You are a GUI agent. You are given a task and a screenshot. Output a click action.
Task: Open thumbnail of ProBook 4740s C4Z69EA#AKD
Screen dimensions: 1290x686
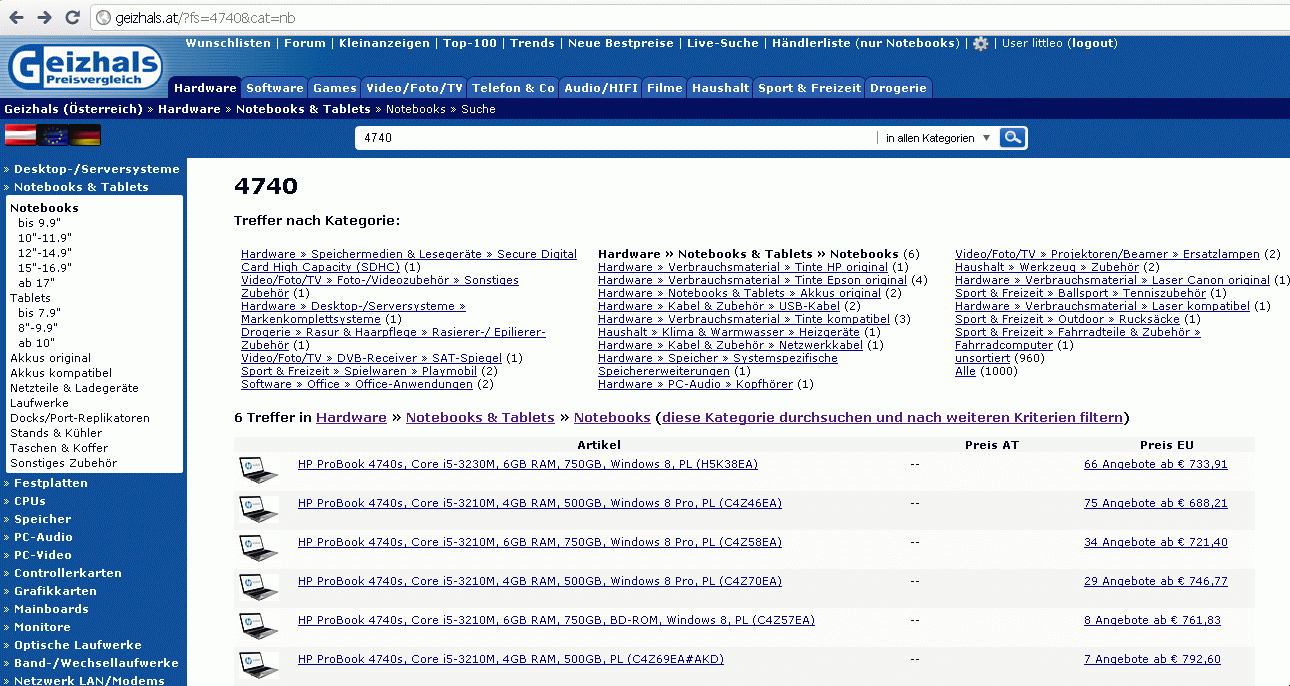[x=259, y=665]
